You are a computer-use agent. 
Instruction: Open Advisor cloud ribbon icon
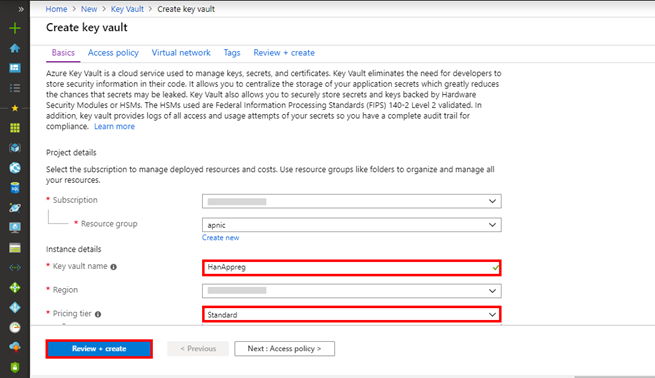click(x=15, y=347)
